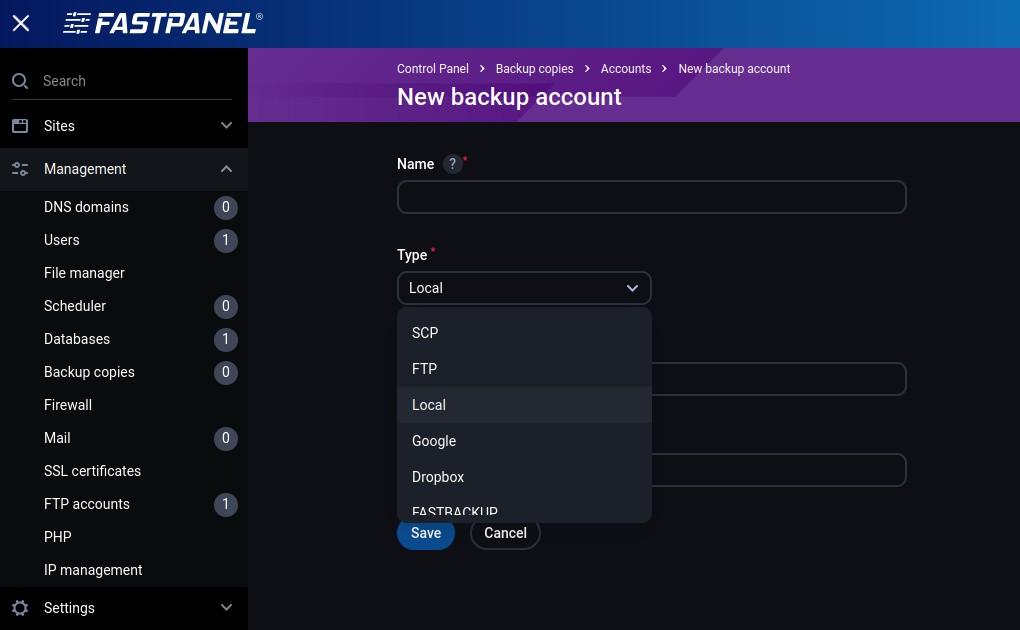Open Firewall in the sidebar
This screenshot has width=1020, height=630.
point(68,405)
